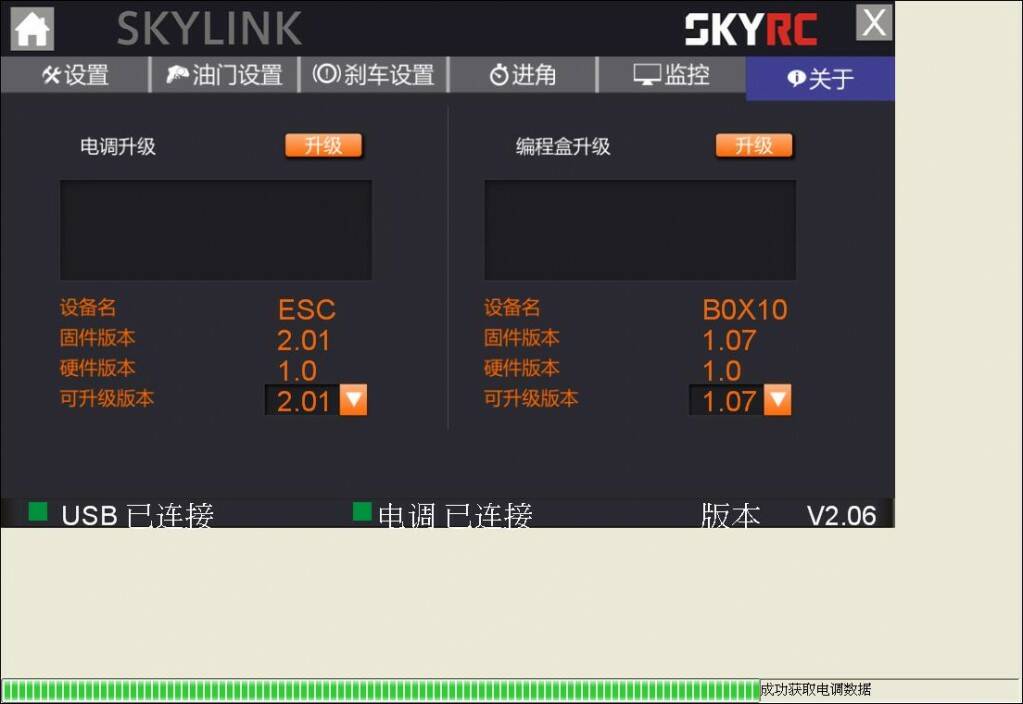Open the 监控 monitor tab
The width and height of the screenshot is (1023, 704).
pos(671,74)
